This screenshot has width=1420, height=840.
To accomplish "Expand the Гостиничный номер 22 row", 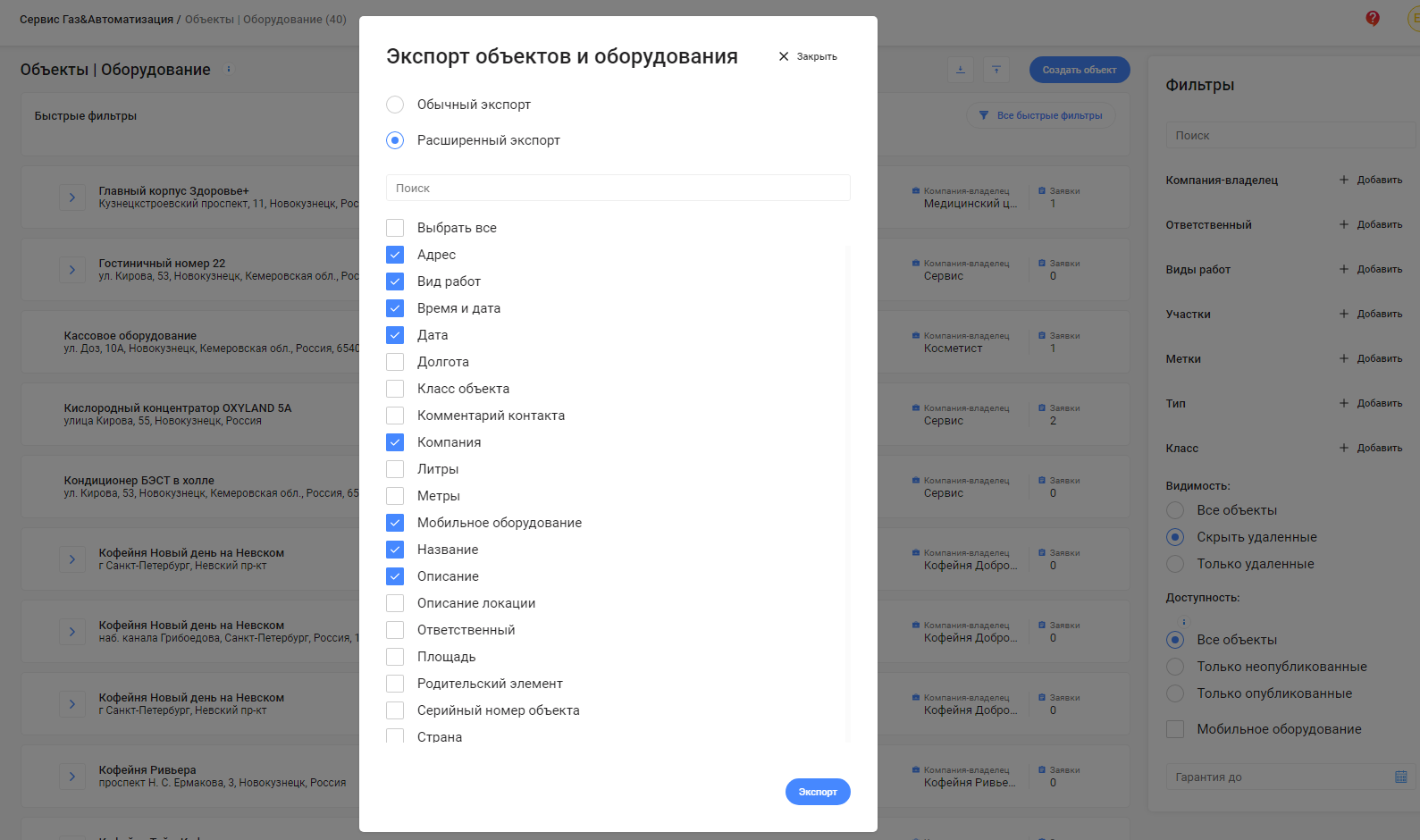I will point(72,270).
